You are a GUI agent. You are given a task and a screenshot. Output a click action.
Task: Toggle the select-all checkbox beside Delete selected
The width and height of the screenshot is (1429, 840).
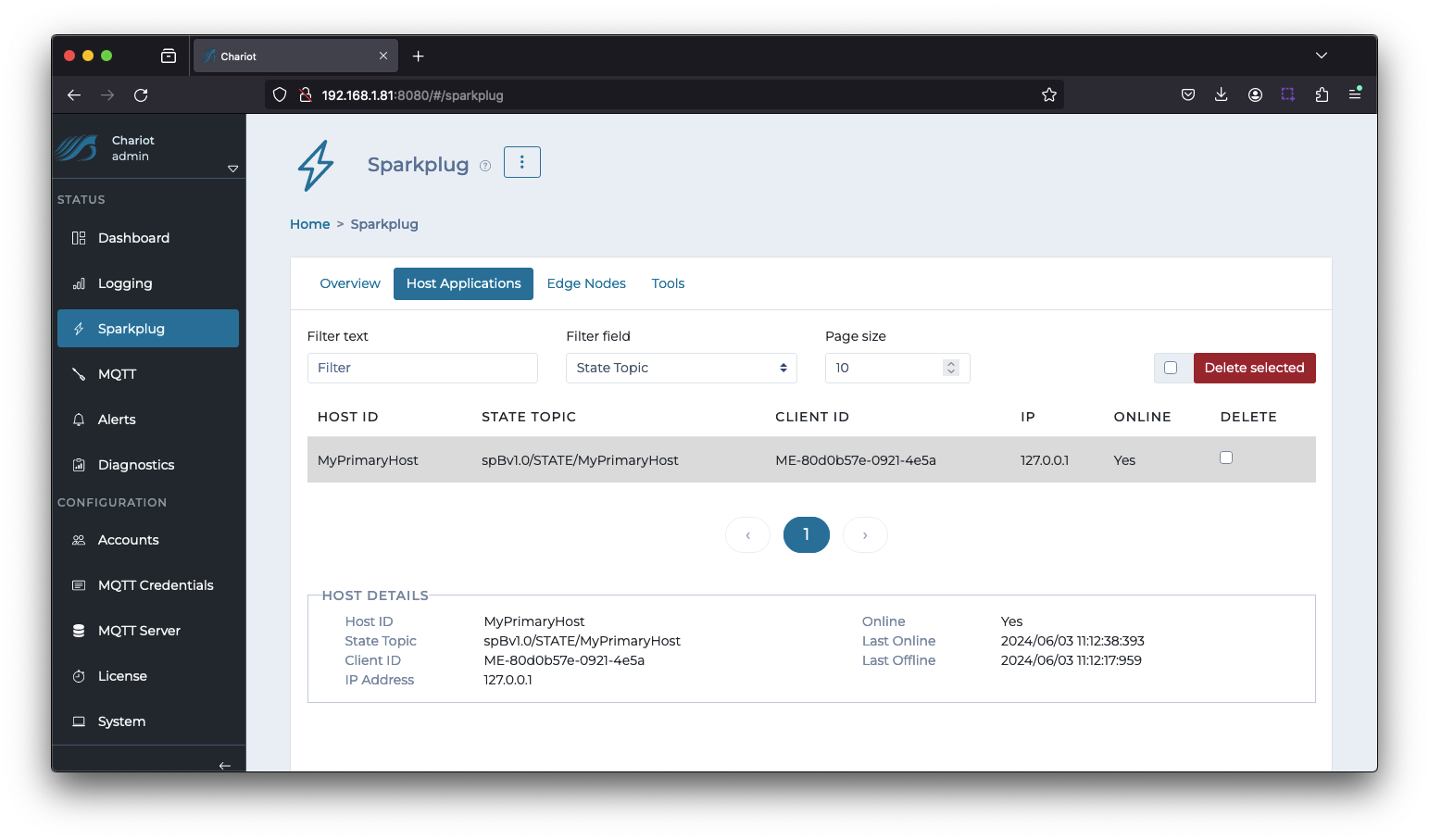pos(1171,368)
